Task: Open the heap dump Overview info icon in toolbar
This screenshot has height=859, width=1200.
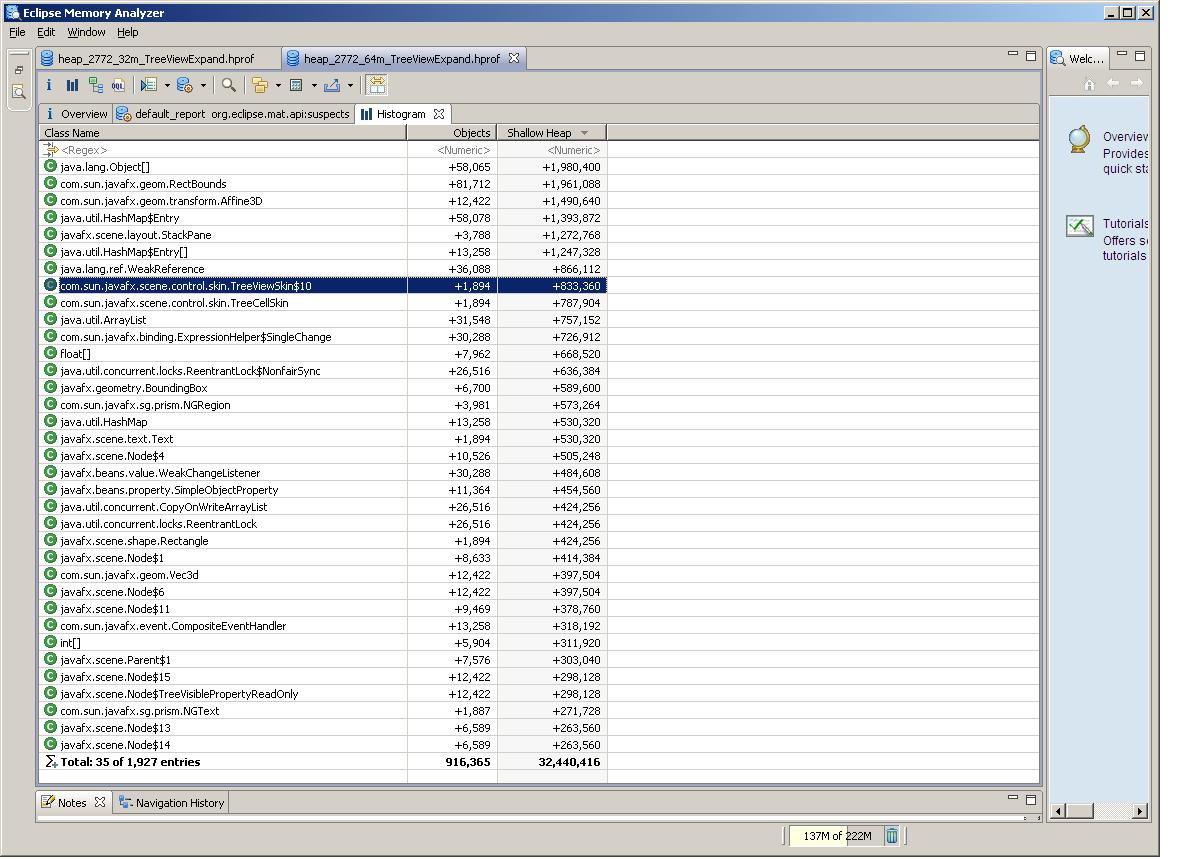Action: (49, 86)
